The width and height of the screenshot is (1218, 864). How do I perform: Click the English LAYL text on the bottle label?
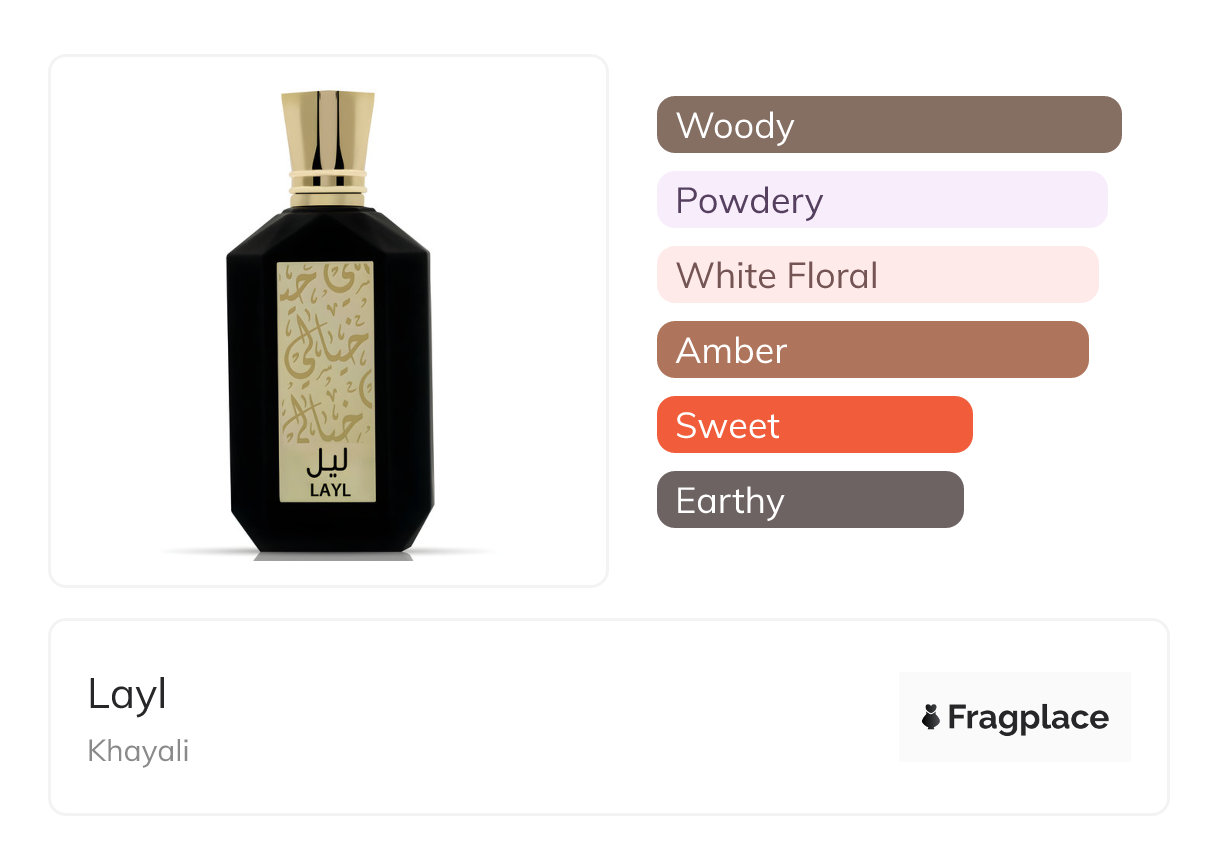329,490
